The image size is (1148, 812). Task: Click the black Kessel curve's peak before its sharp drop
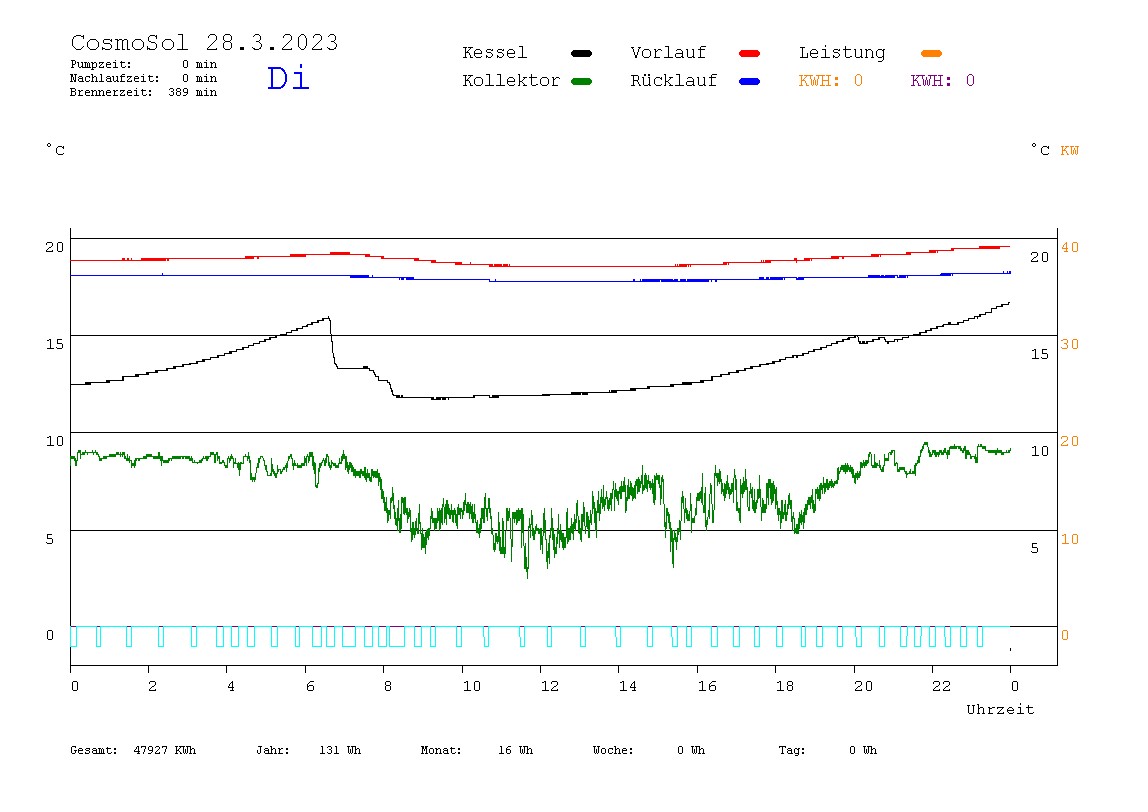point(329,318)
